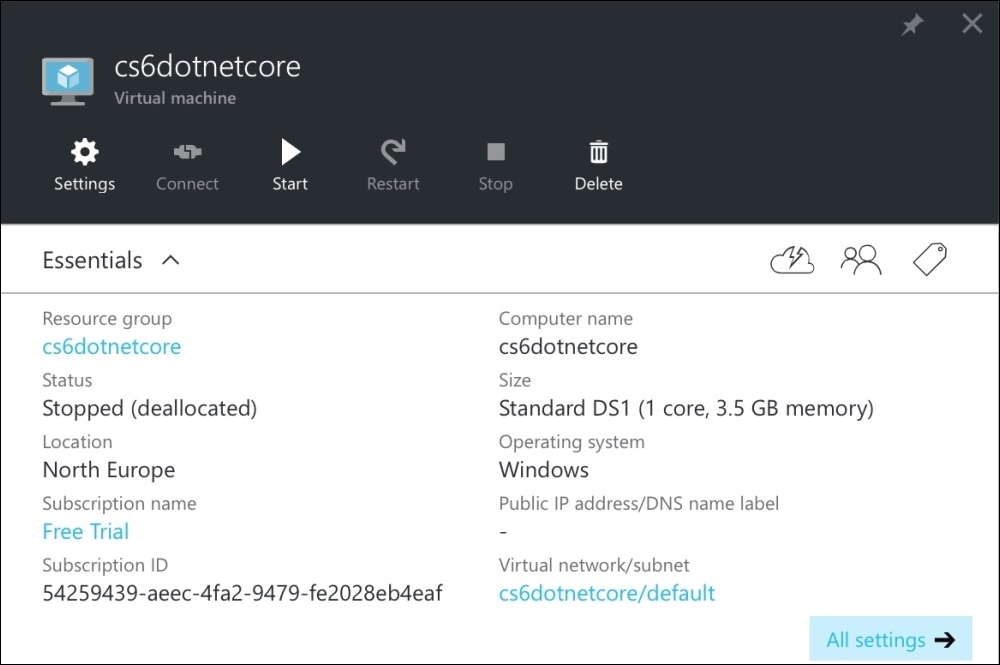The height and width of the screenshot is (665, 1000).
Task: Click the Stop square icon
Action: tap(496, 152)
